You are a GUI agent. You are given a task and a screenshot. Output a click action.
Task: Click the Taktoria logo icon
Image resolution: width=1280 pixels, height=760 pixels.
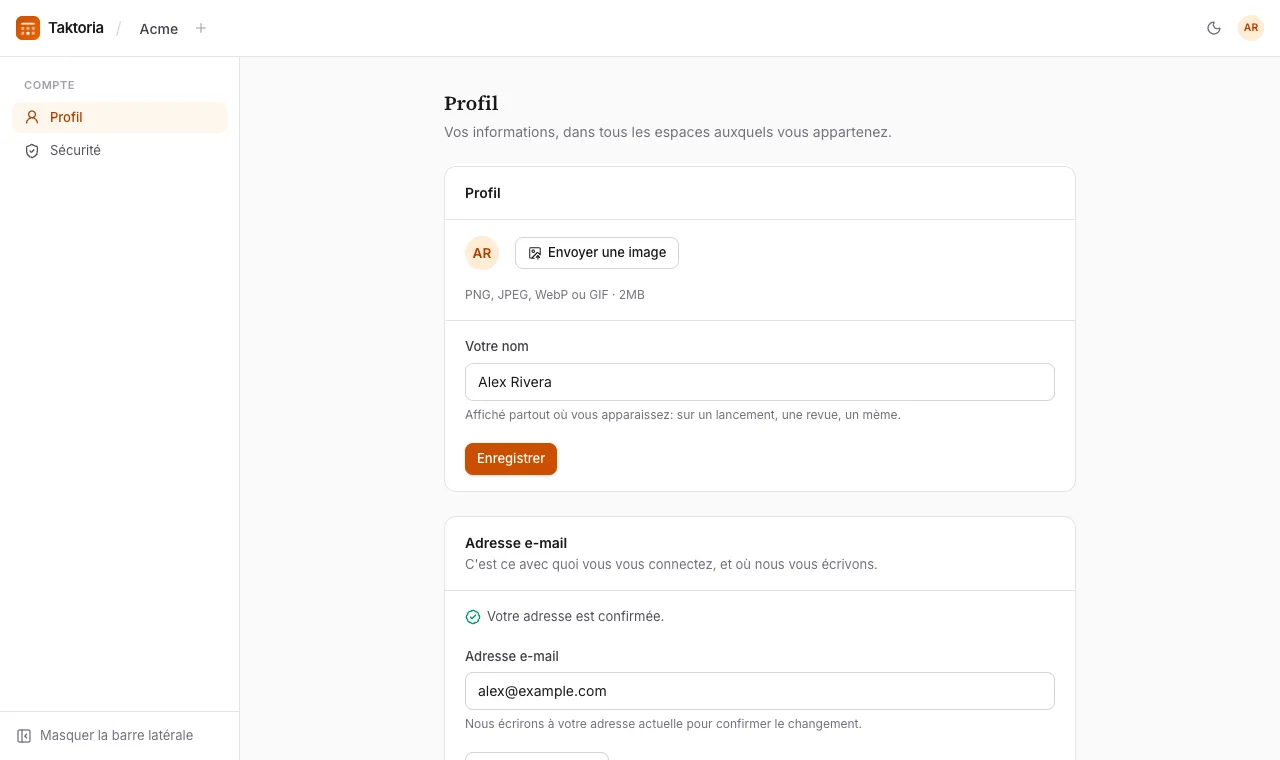(28, 28)
